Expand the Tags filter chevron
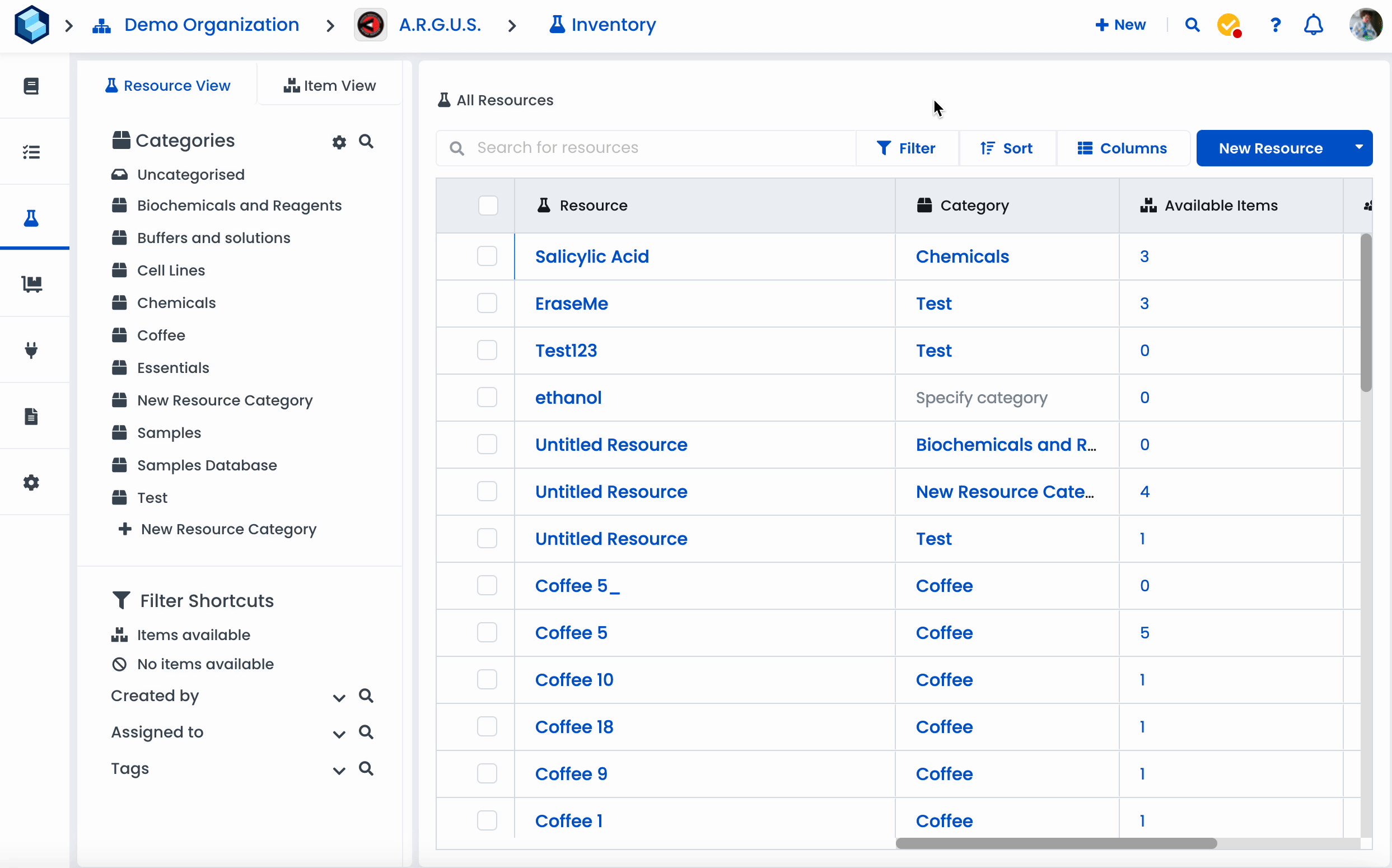Viewport: 1392px width, 868px height. [x=339, y=771]
